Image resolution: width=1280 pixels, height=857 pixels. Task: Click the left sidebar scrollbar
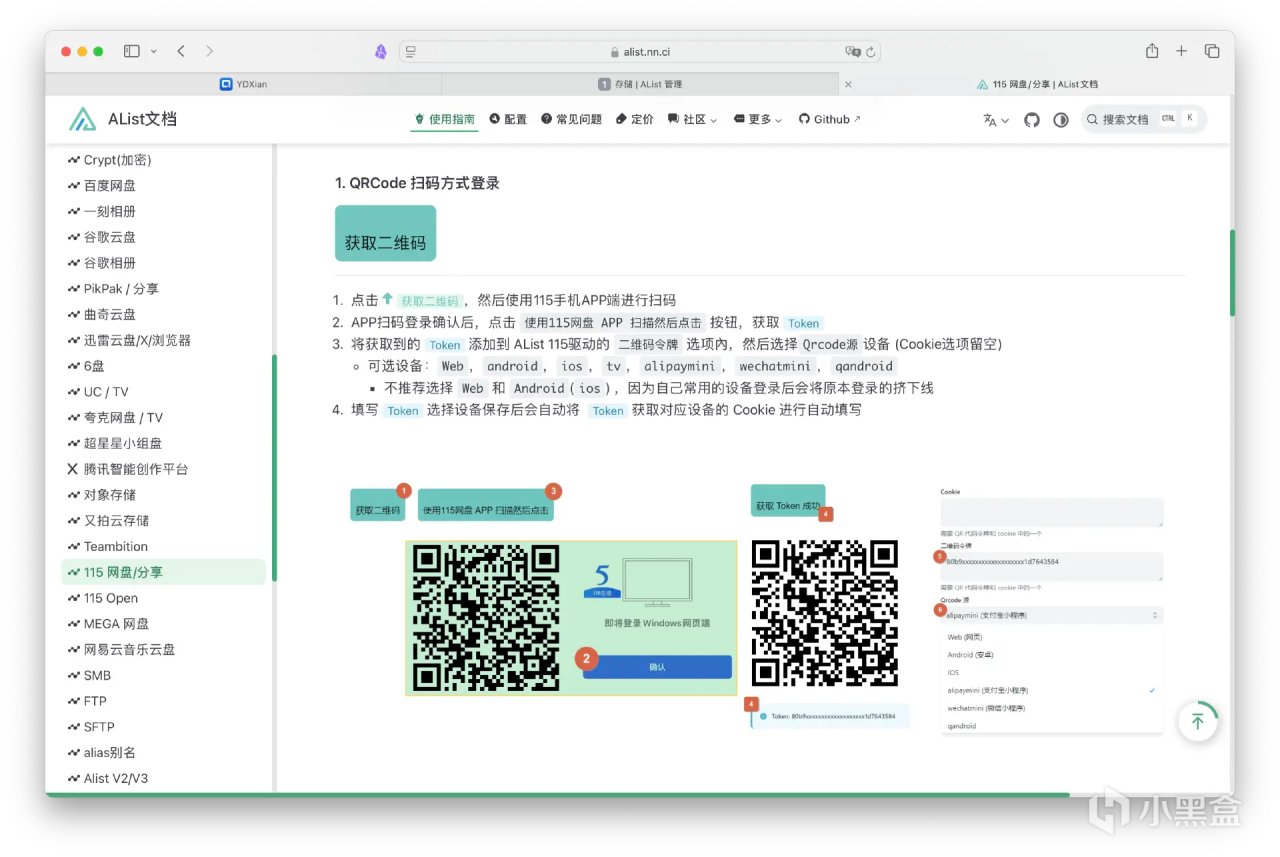[x=274, y=468]
